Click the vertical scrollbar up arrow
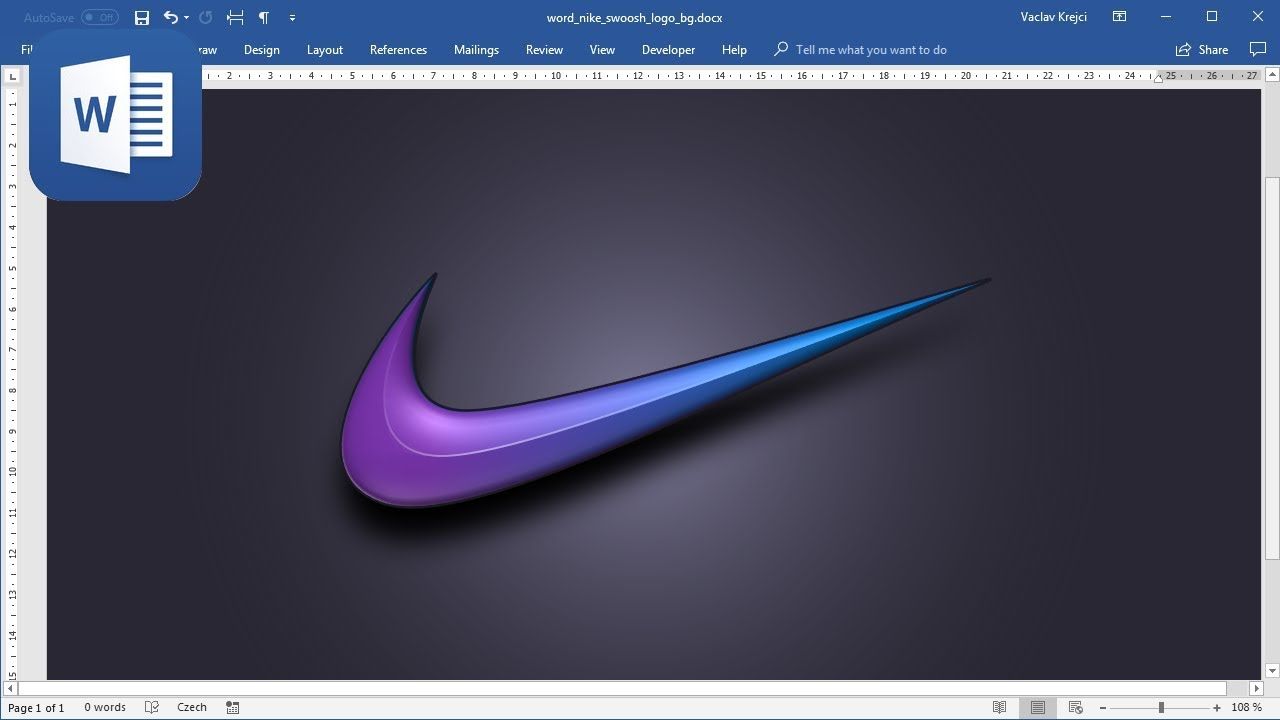The width and height of the screenshot is (1280, 720). point(1272,76)
